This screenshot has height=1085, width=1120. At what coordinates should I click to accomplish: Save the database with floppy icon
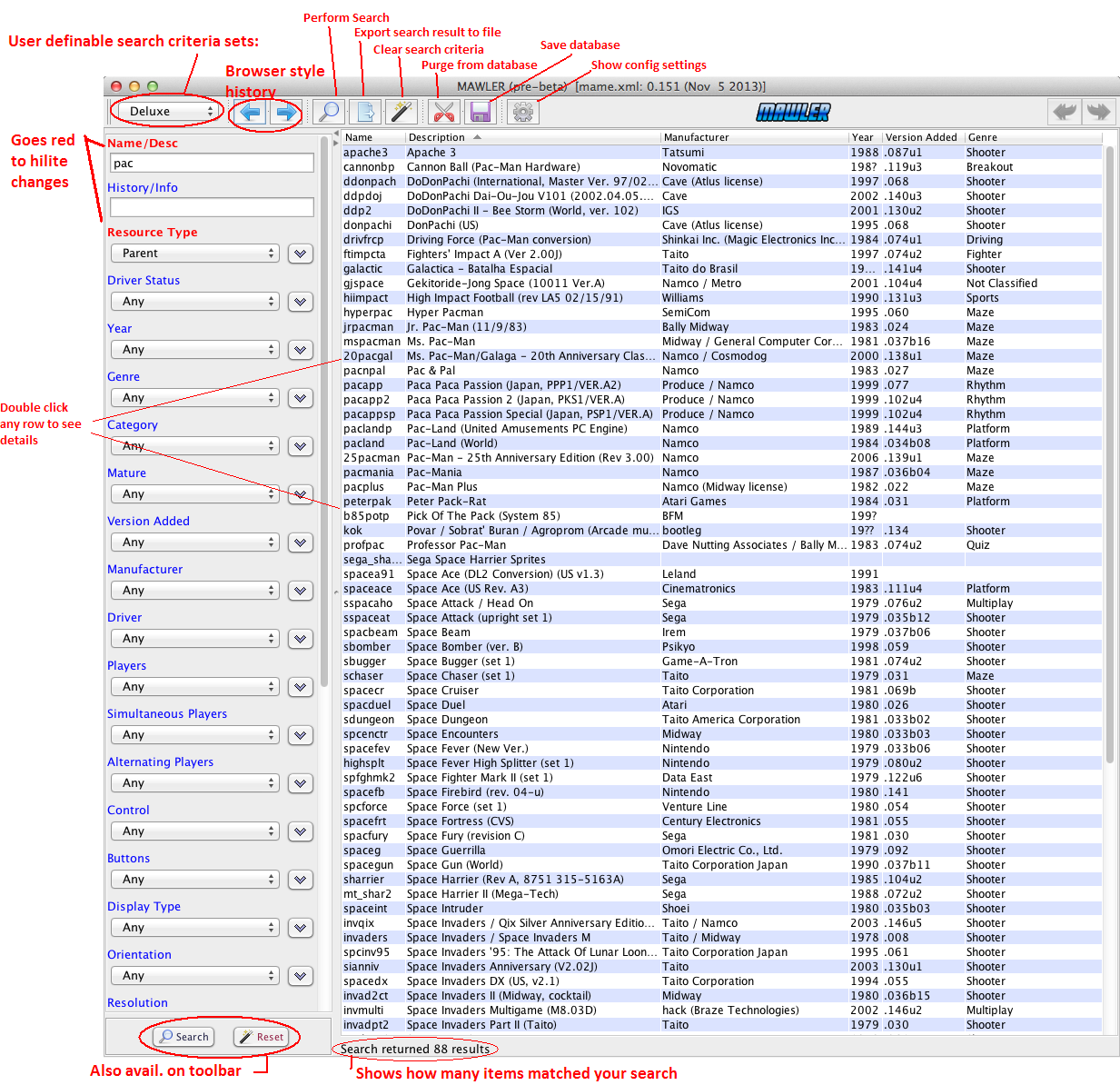480,112
